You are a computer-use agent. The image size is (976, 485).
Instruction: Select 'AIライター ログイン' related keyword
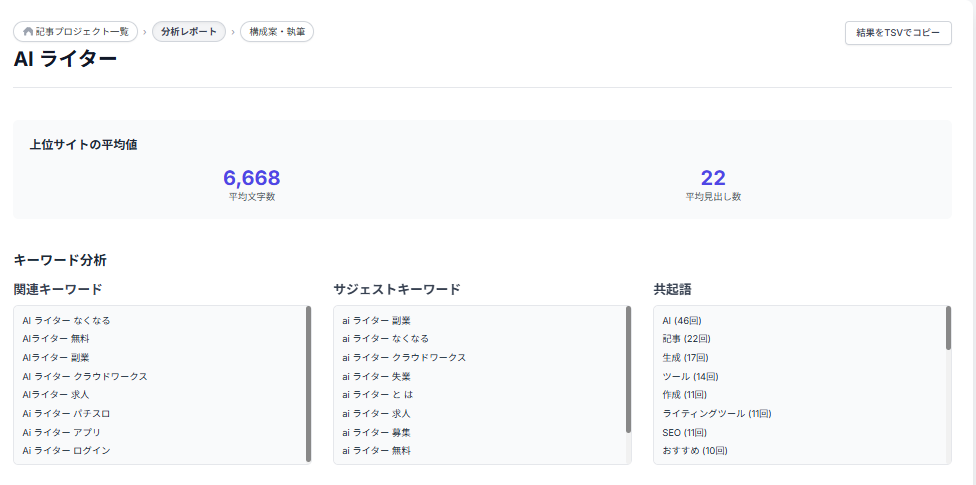(x=69, y=451)
